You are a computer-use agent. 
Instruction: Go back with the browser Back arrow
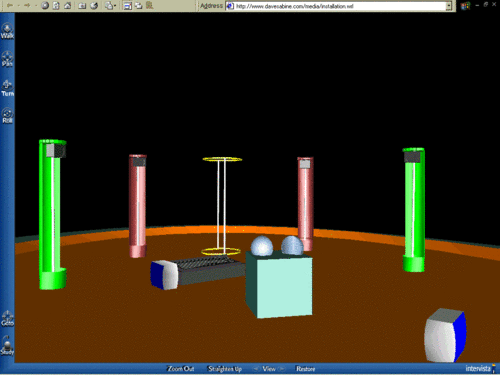[x=10, y=5]
